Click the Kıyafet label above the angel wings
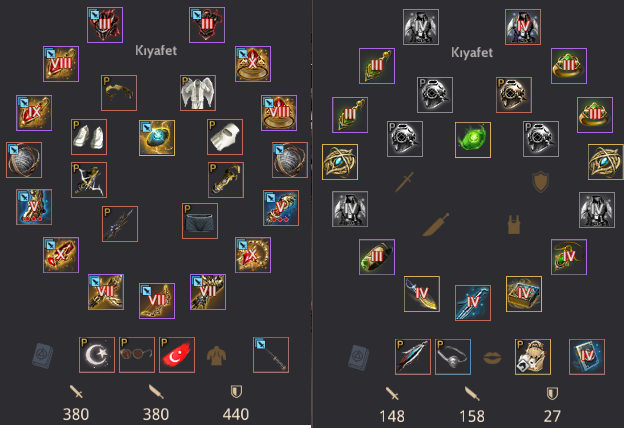Viewport: 624px width, 428px height. point(156,51)
